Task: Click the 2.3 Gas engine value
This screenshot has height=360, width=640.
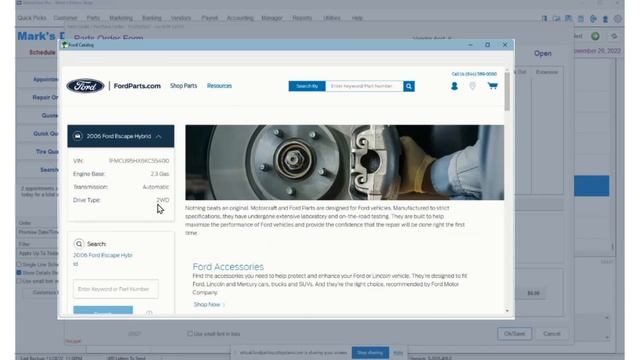Action: pos(160,174)
